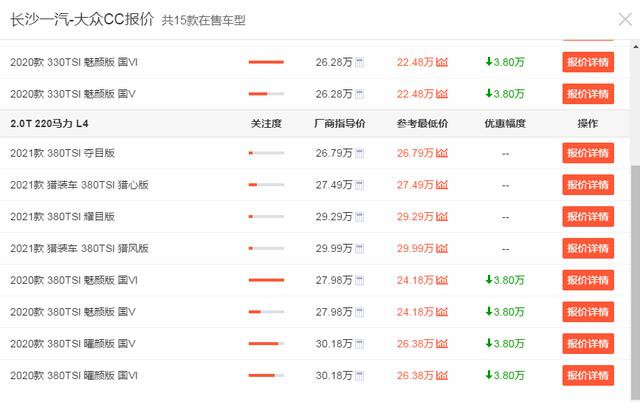Open model 2020款 380TSI 曜颜版 国VI

(74, 376)
